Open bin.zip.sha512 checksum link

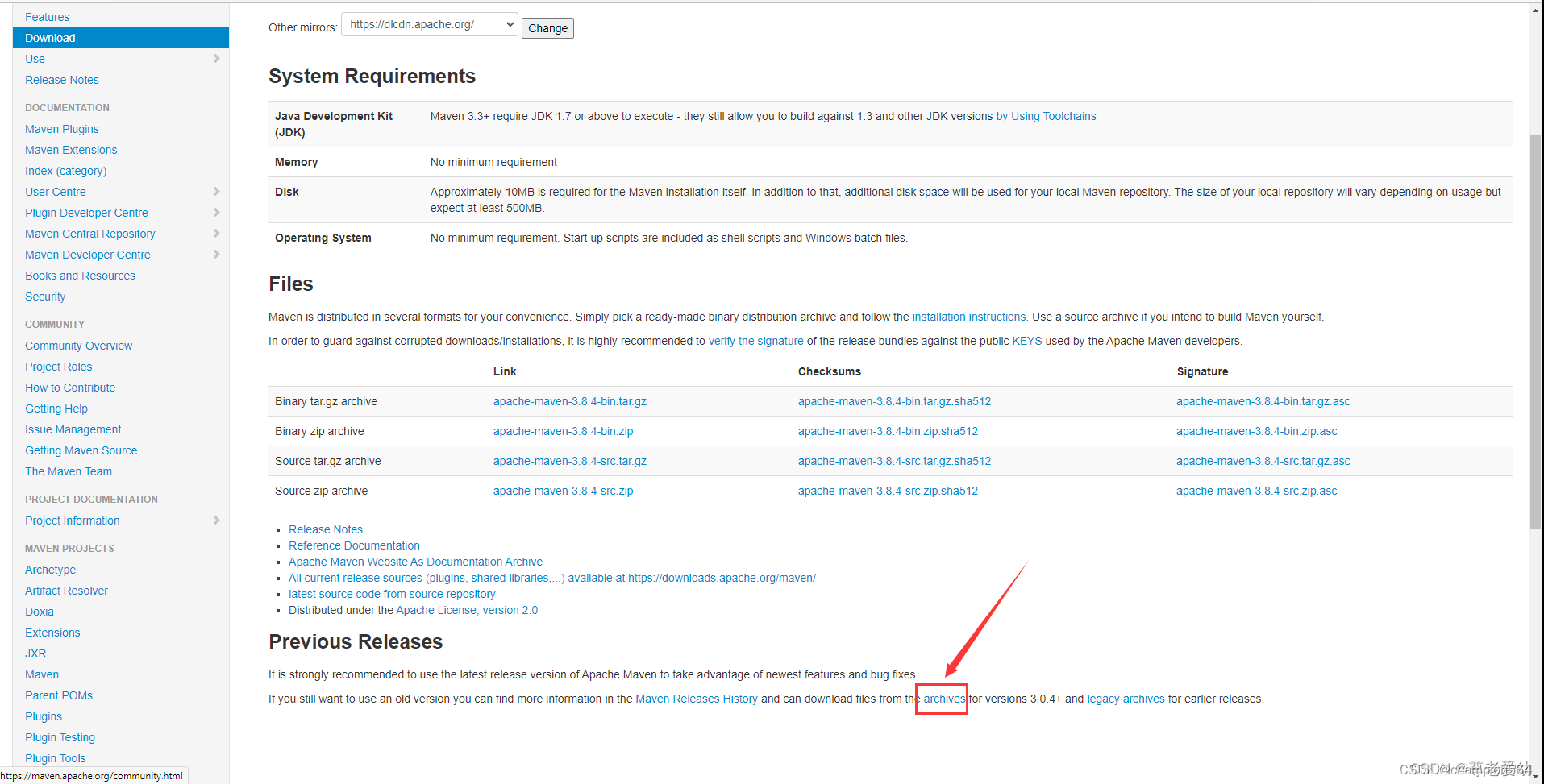(888, 431)
